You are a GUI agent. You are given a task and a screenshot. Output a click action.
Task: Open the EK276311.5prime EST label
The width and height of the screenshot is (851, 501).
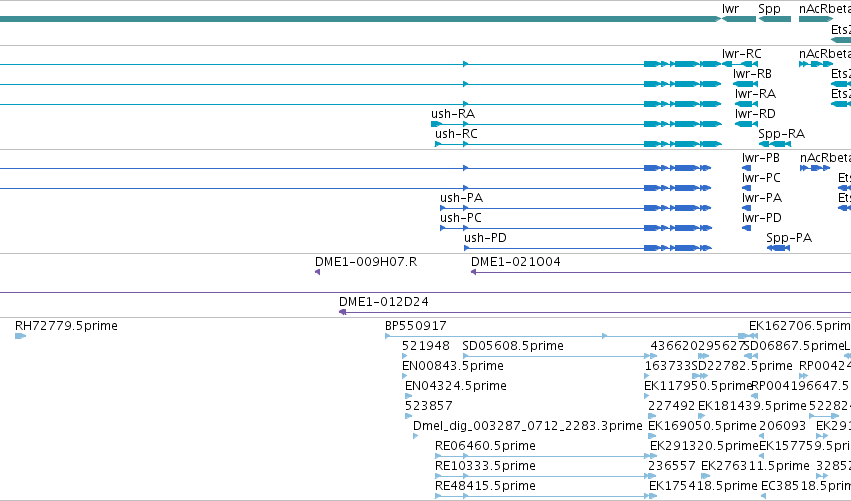pyautogui.click(x=755, y=466)
